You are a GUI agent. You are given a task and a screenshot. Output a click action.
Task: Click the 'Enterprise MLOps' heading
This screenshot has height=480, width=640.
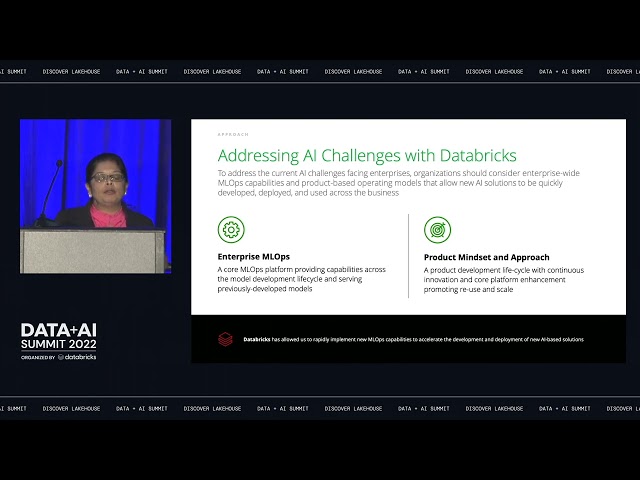[253, 257]
